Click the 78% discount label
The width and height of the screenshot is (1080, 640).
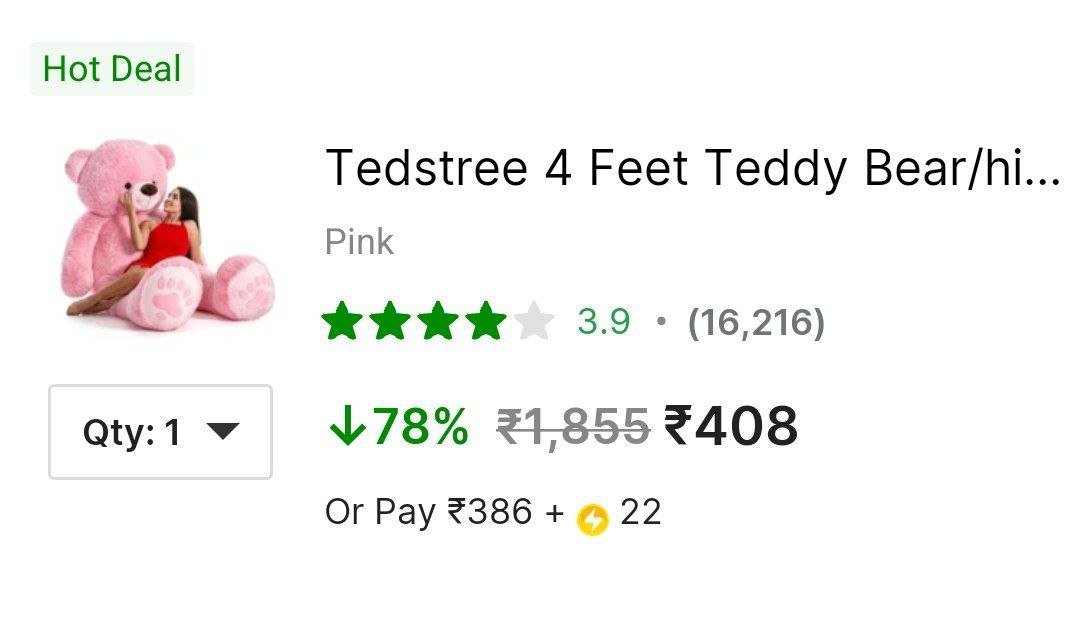[x=420, y=427]
